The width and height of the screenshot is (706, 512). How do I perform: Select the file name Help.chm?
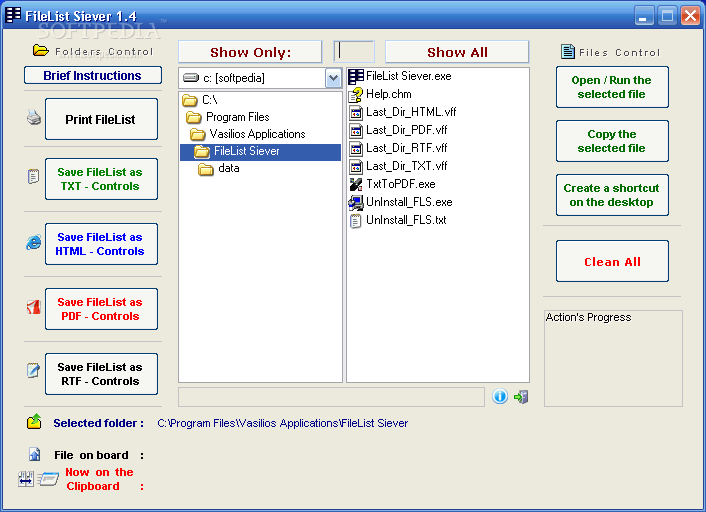(389, 94)
